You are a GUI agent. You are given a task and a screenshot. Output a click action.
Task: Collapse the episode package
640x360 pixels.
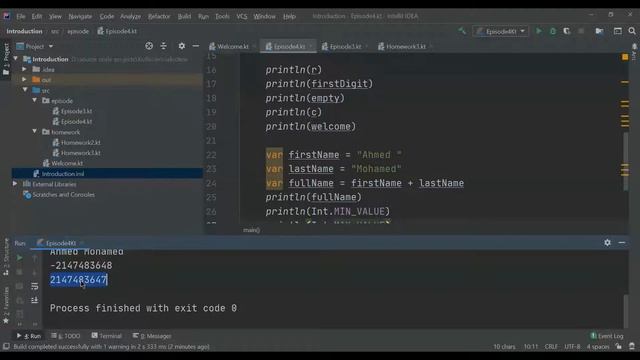[x=35, y=100]
